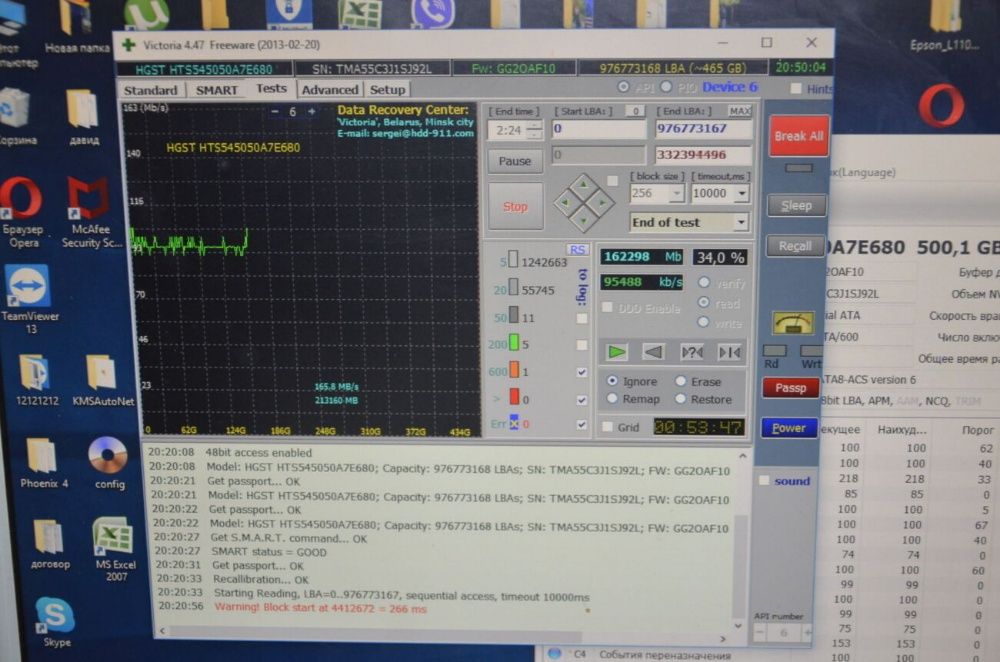The image size is (1000, 662).
Task: Click the Rd indicator box
Action: (x=774, y=351)
